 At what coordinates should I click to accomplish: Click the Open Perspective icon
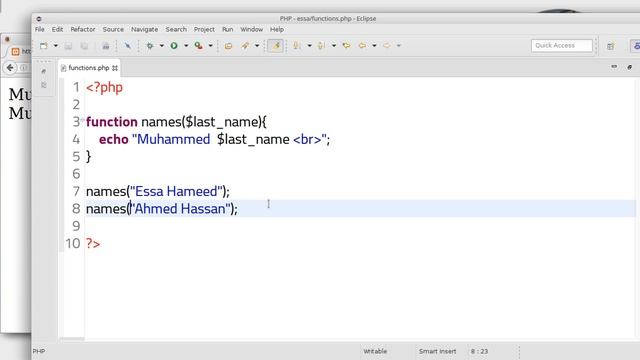(x=610, y=46)
